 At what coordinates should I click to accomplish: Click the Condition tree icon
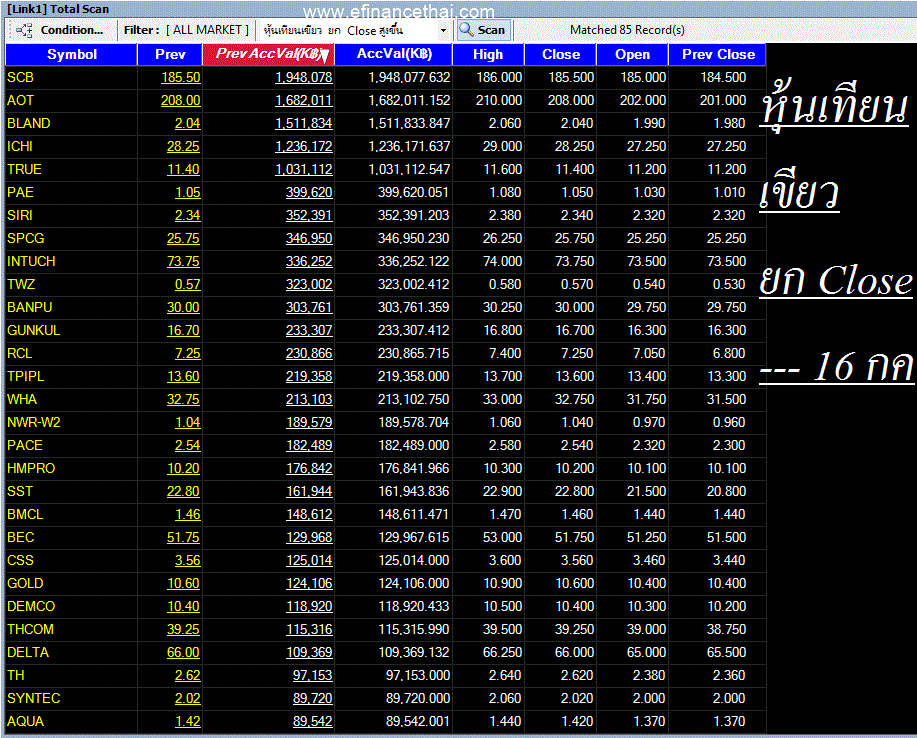coord(24,30)
